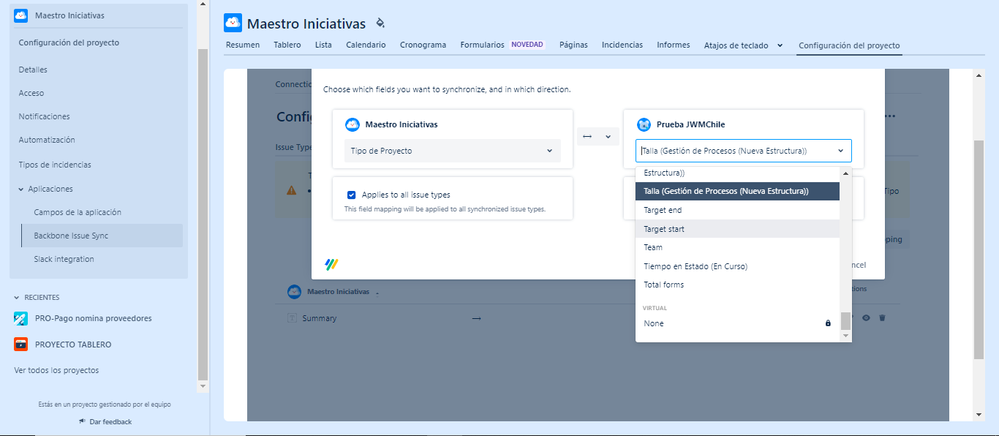Click the lock icon next to None
This screenshot has width=999, height=436.
click(828, 323)
